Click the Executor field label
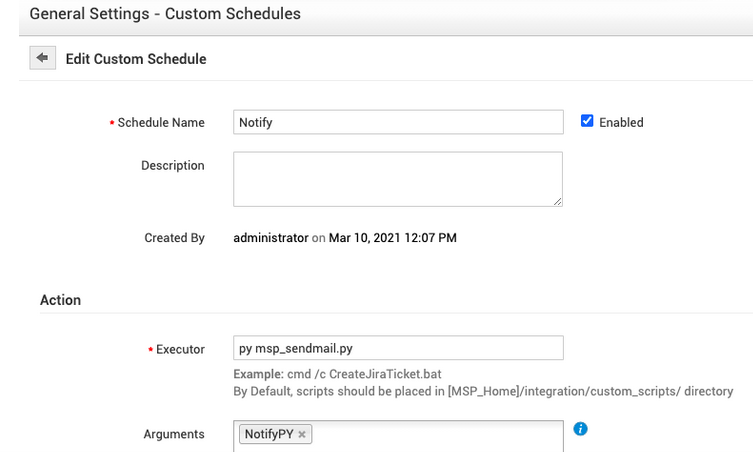The width and height of the screenshot is (753, 452). click(180, 350)
